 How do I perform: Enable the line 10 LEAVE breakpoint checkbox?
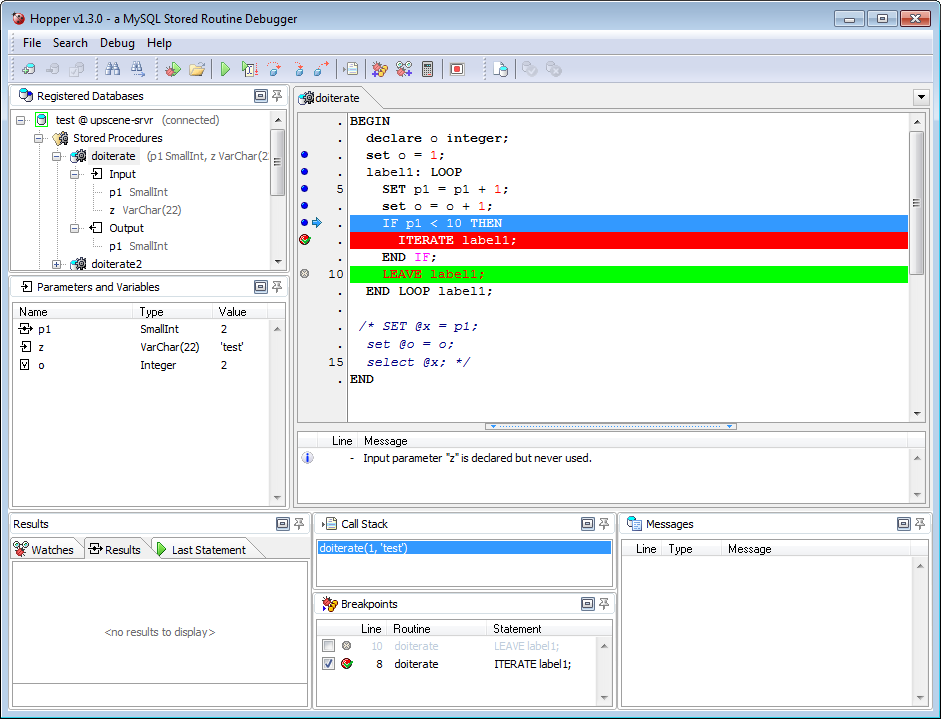point(328,646)
